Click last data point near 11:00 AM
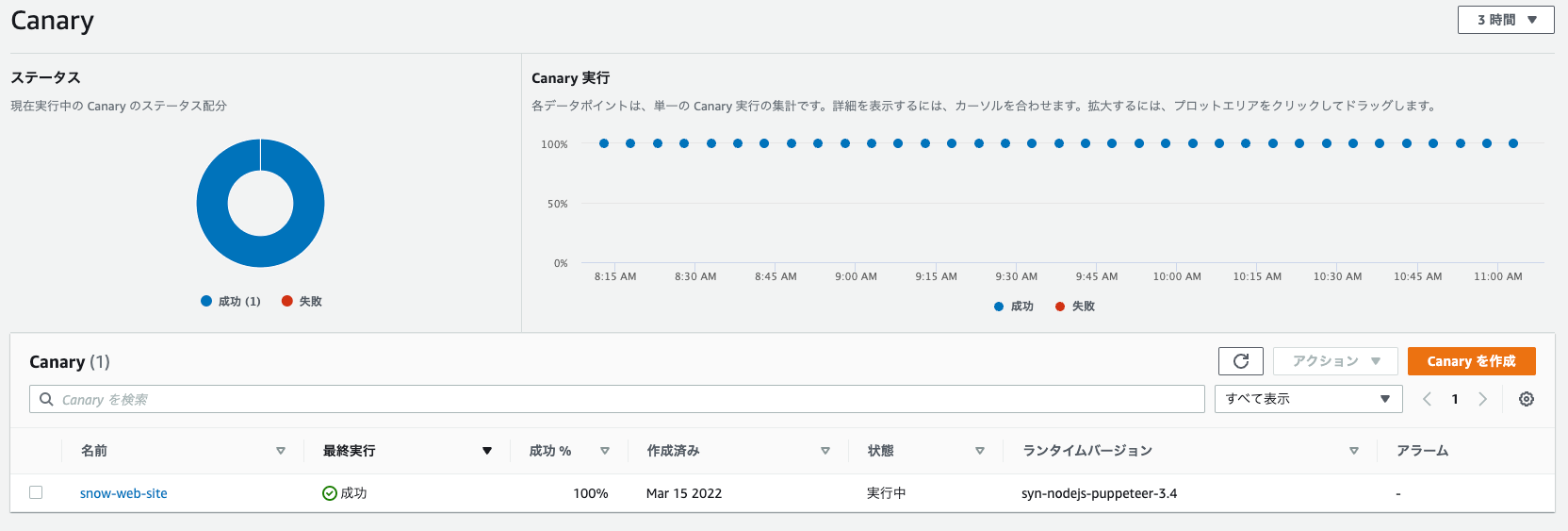The image size is (1568, 531). (1513, 143)
